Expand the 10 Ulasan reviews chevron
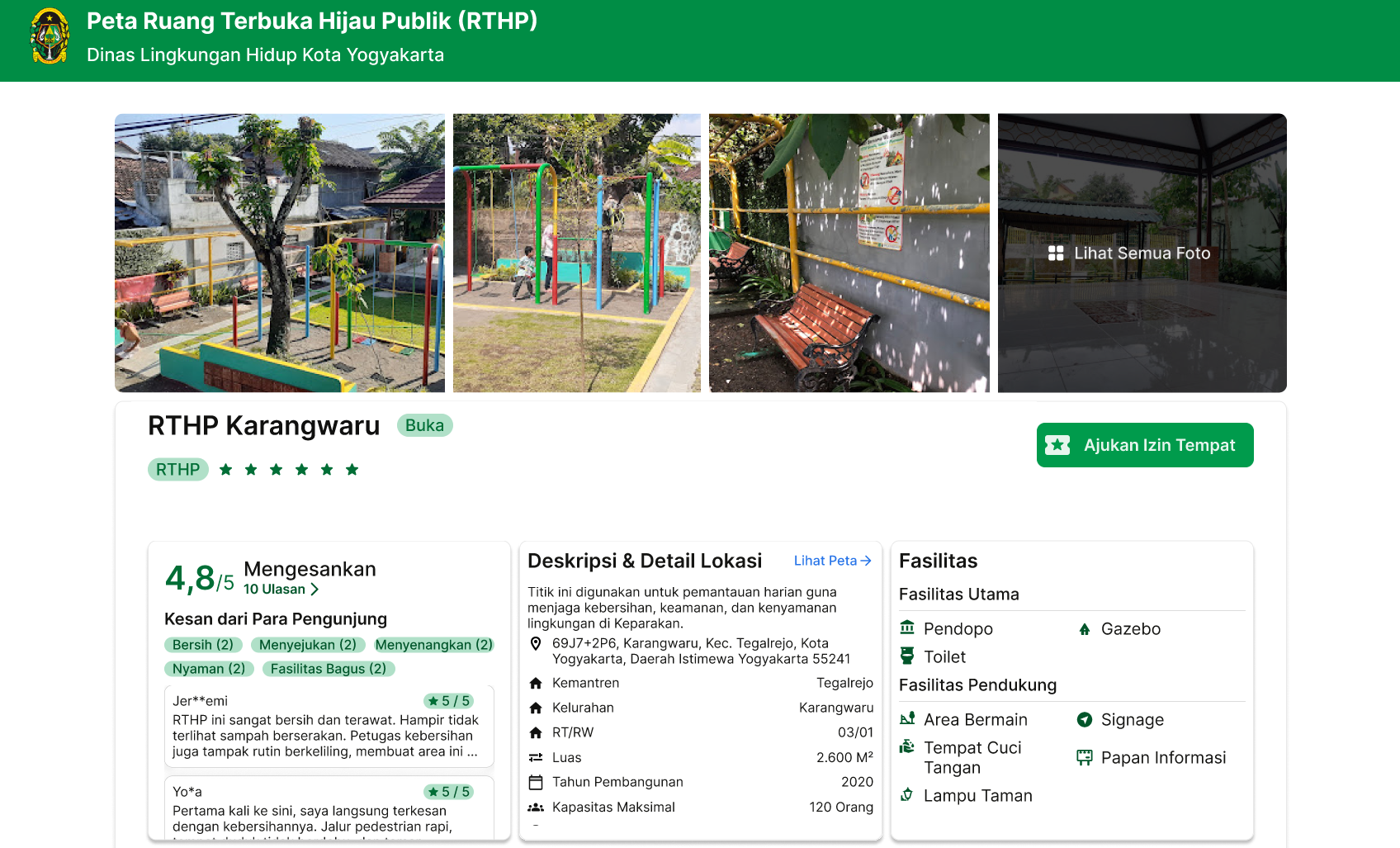Image resolution: width=1400 pixels, height=848 pixels. tap(315, 590)
